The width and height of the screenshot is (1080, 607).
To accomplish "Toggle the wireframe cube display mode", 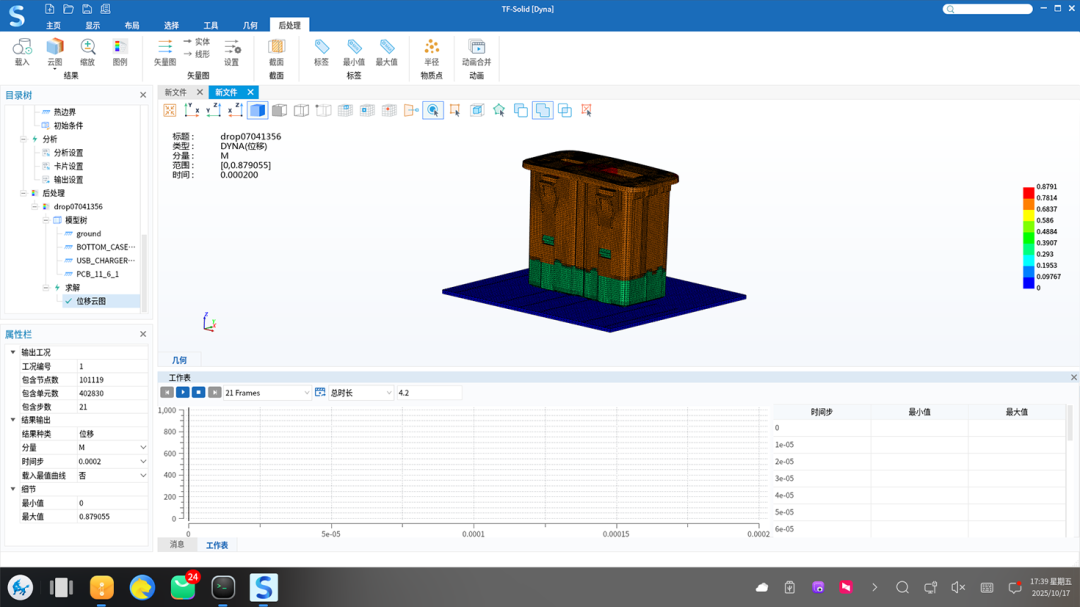I will (301, 110).
